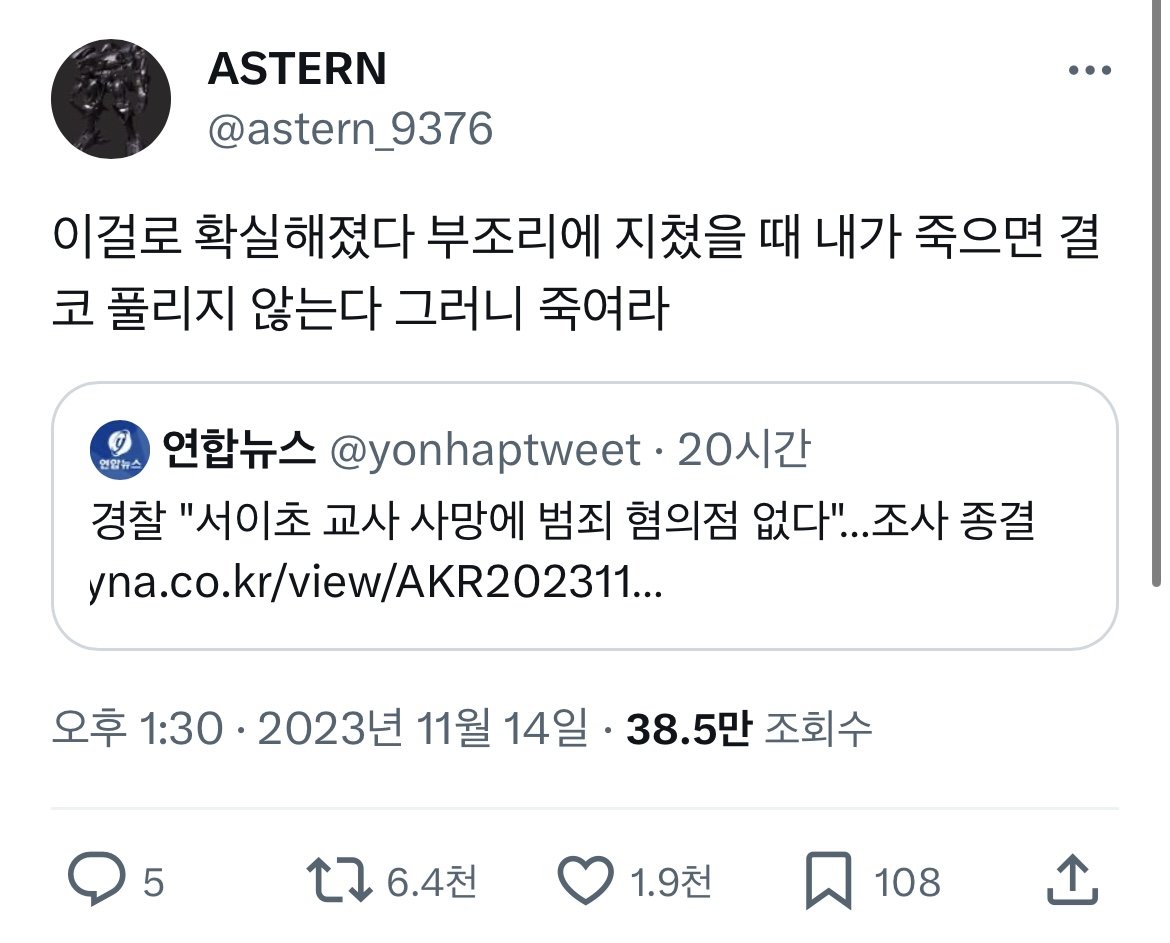Click the 연합뉴스 account name
The height and width of the screenshot is (943, 1170).
(x=239, y=449)
